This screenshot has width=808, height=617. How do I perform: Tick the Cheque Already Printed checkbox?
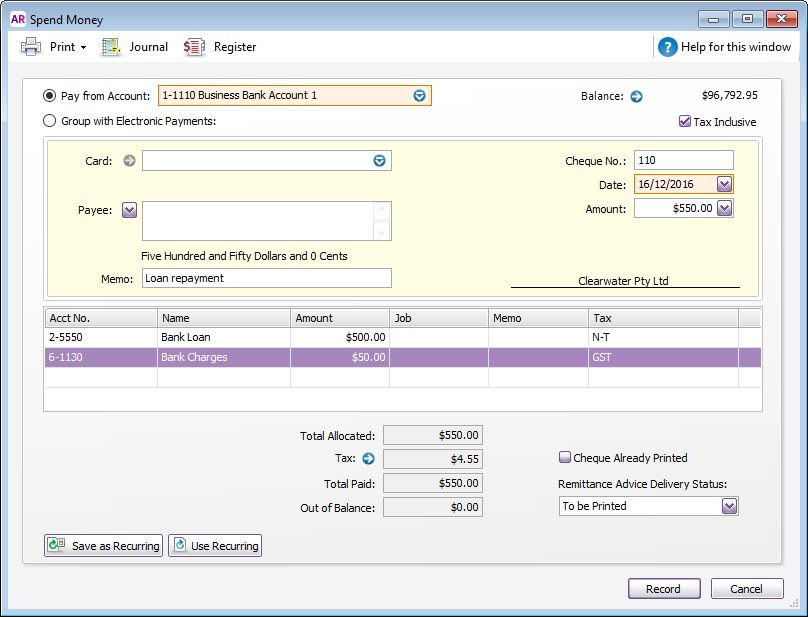pyautogui.click(x=565, y=458)
